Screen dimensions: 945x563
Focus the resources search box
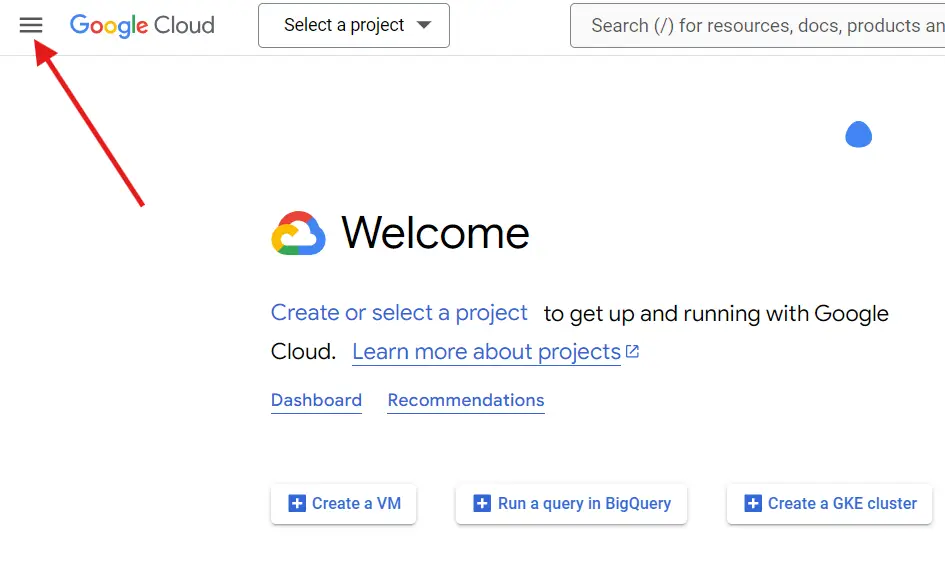click(760, 26)
